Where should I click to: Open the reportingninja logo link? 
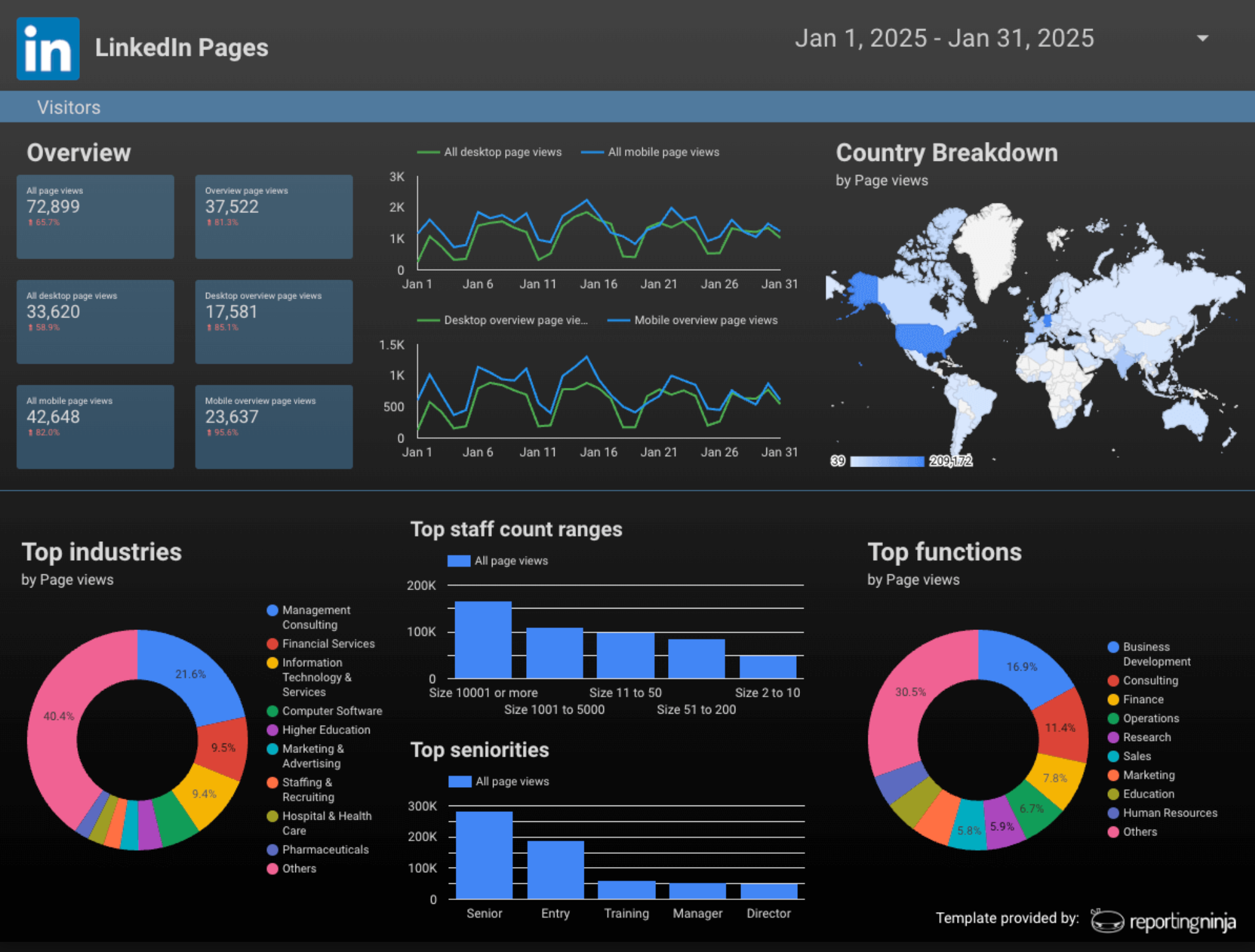[x=1164, y=921]
